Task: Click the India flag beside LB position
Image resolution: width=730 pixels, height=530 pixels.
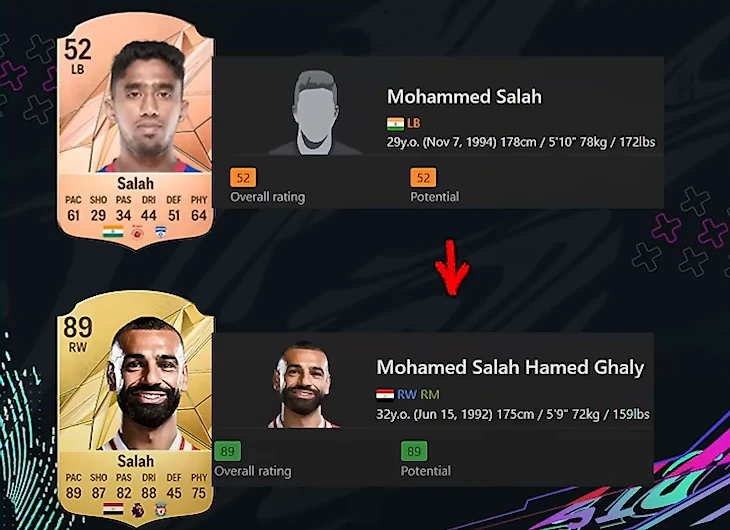Action: (x=395, y=124)
